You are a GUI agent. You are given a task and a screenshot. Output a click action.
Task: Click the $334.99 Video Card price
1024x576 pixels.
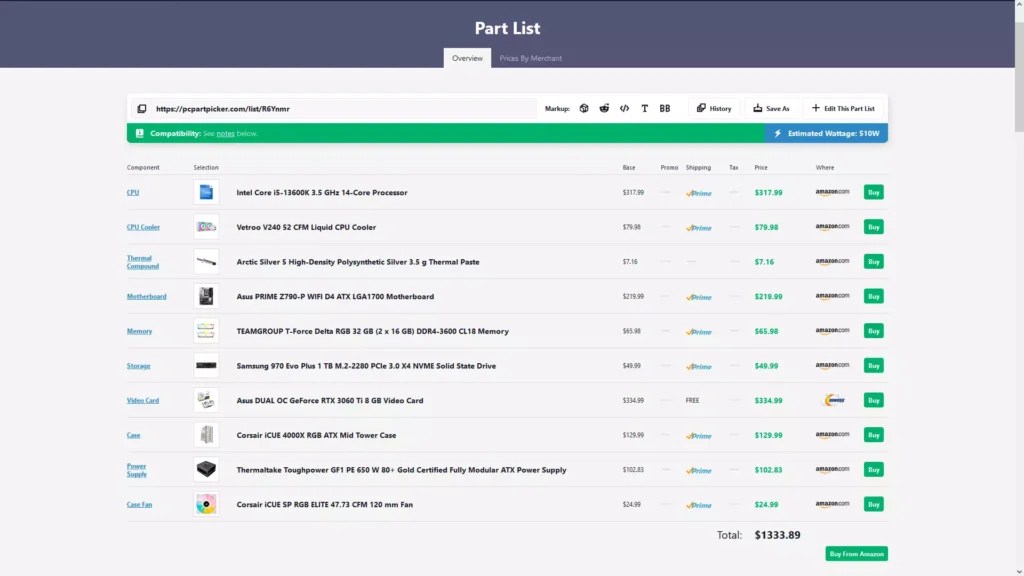click(x=768, y=400)
